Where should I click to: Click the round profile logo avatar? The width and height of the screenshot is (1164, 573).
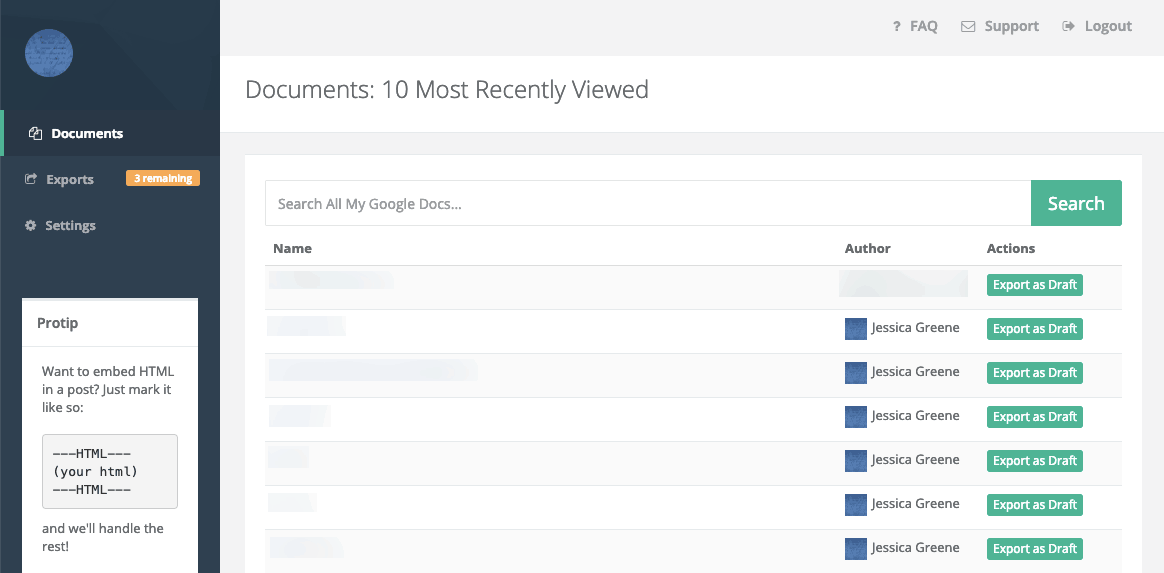(x=49, y=53)
